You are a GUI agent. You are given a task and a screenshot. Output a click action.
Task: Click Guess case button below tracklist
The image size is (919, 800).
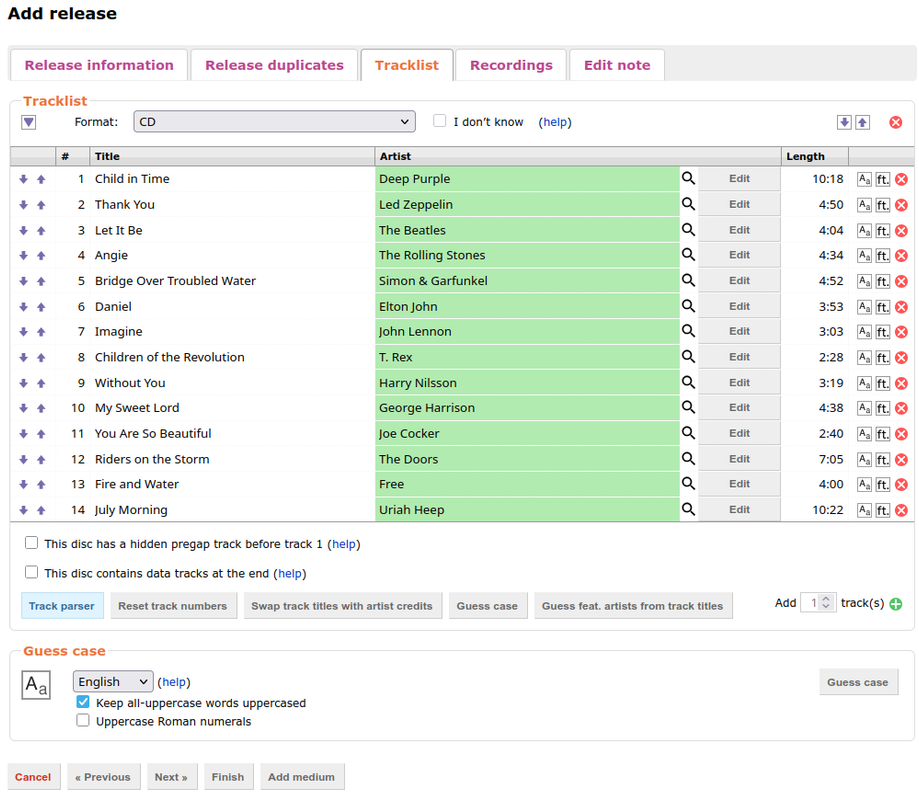(x=488, y=606)
